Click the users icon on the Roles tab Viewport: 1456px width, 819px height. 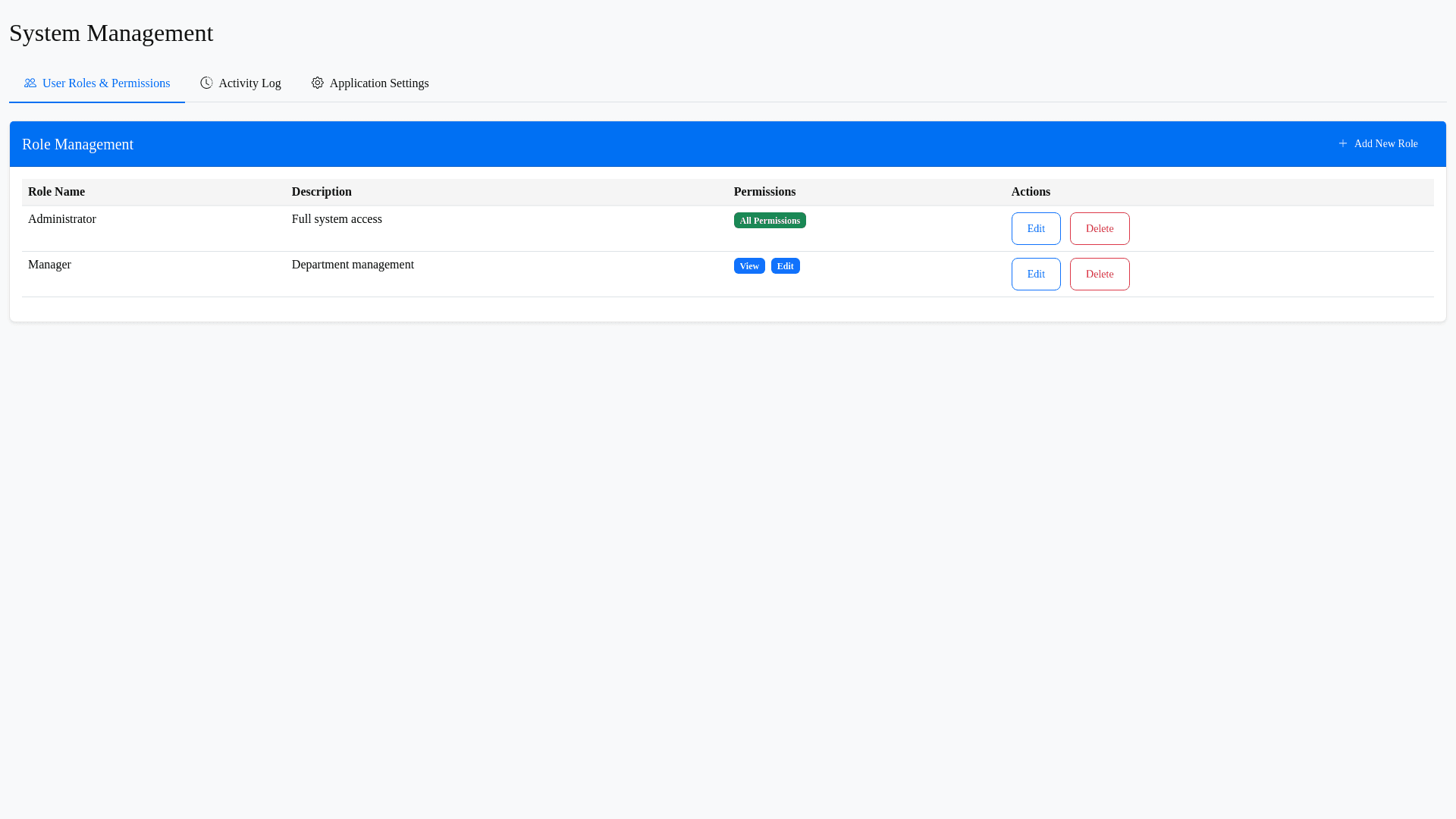click(30, 83)
